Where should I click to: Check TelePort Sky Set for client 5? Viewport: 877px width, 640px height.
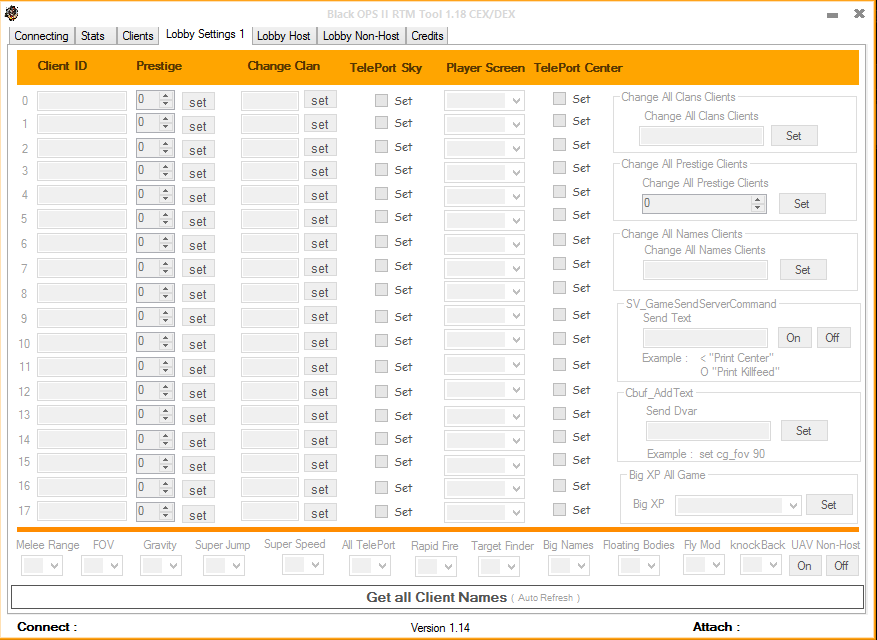point(381,217)
